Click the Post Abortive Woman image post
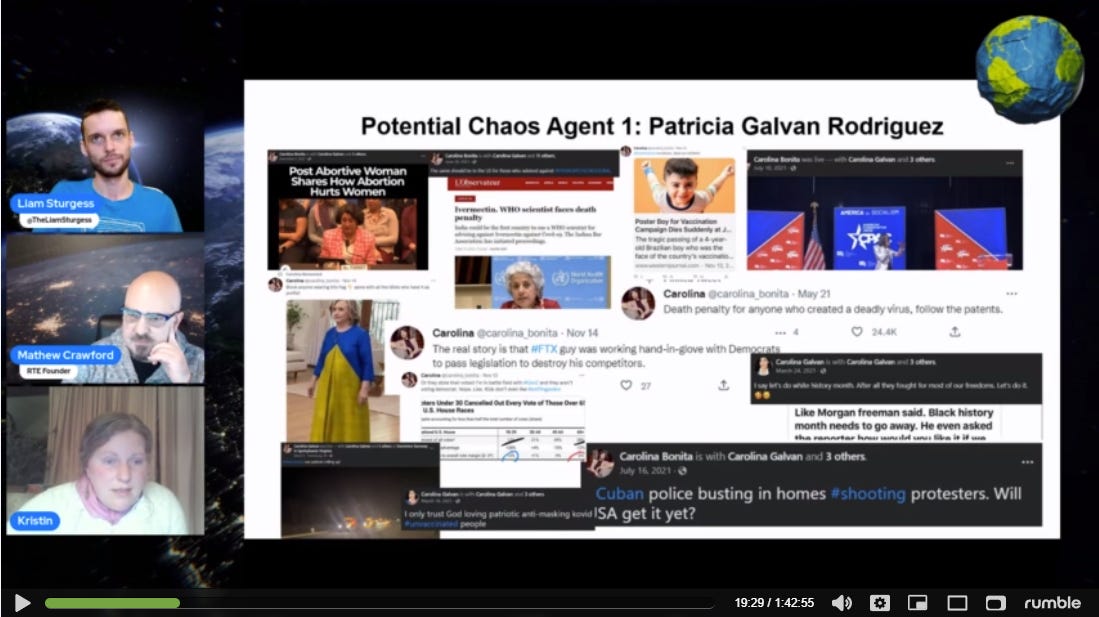The image size is (1099, 617). tap(348, 210)
